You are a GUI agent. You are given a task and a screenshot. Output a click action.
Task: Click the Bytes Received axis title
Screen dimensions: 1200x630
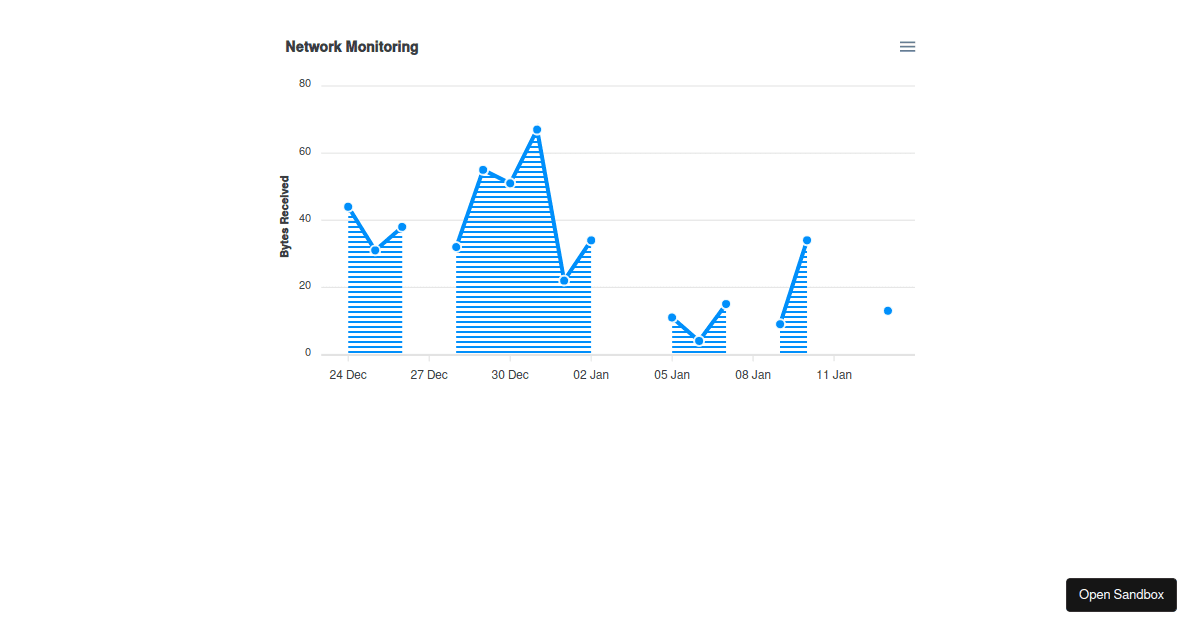click(285, 217)
